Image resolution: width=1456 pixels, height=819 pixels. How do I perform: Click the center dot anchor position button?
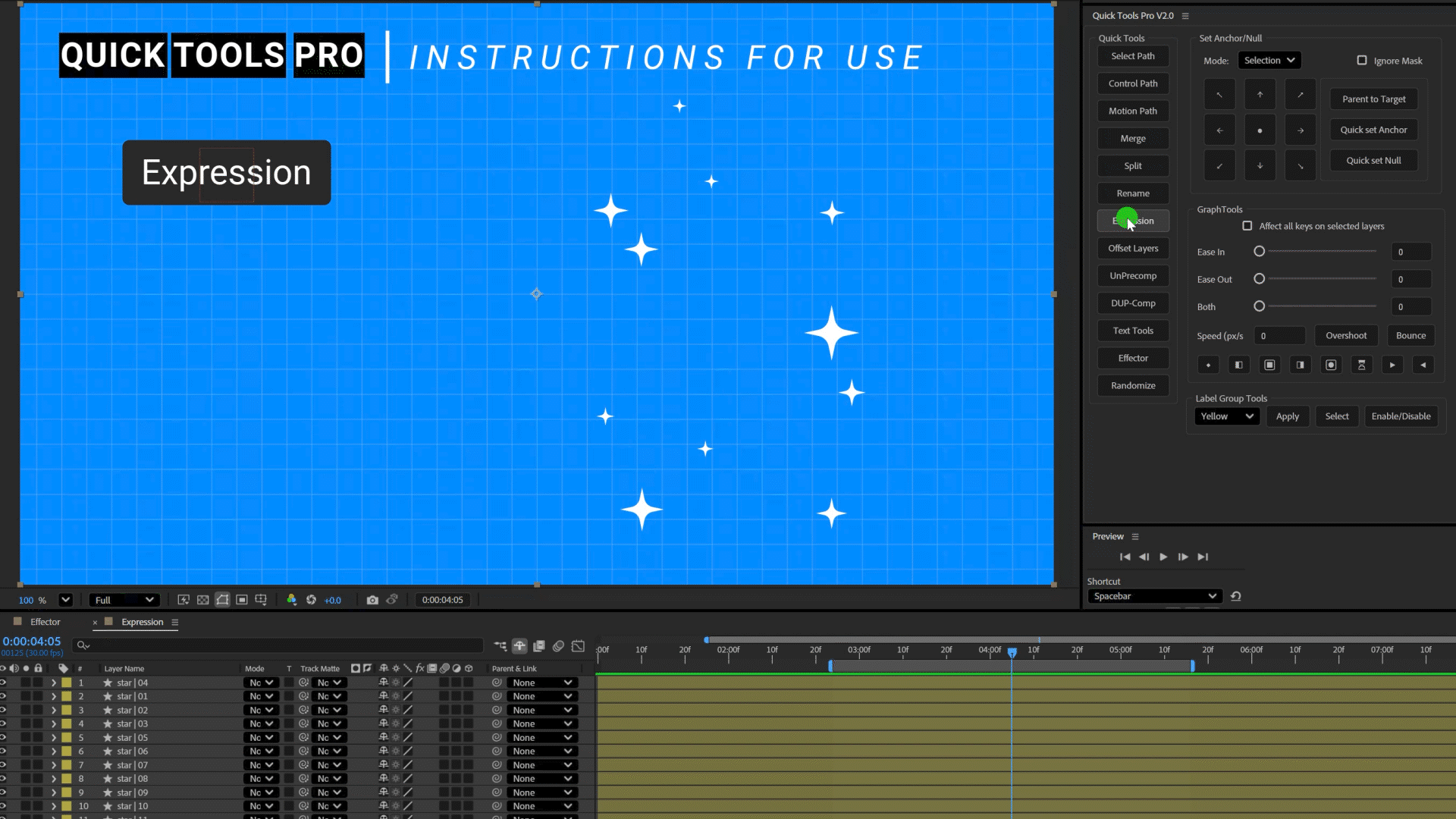(x=1260, y=130)
